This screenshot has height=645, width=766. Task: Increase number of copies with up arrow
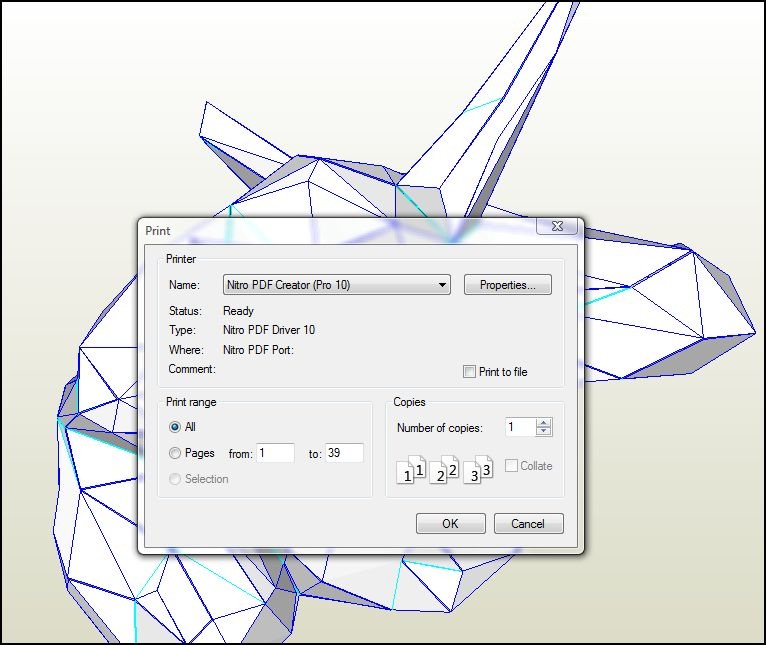544,423
